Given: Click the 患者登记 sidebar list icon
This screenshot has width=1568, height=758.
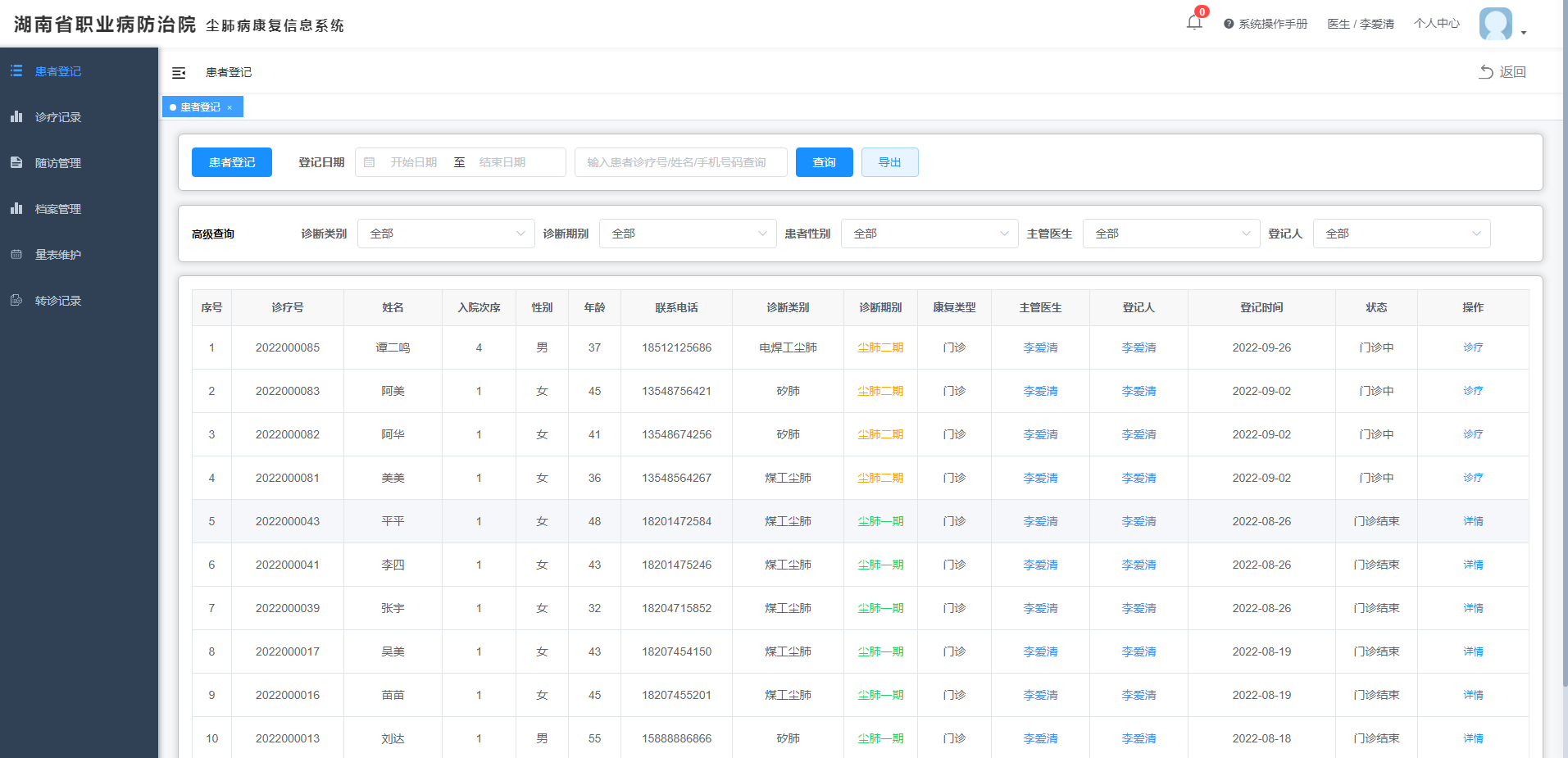Looking at the screenshot, I should point(16,71).
